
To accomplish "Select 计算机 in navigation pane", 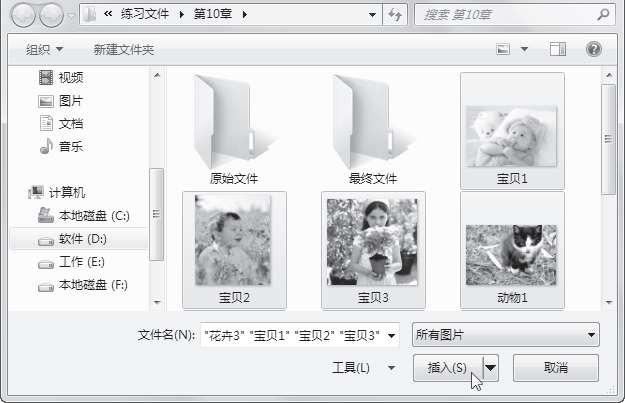I will [x=56, y=193].
